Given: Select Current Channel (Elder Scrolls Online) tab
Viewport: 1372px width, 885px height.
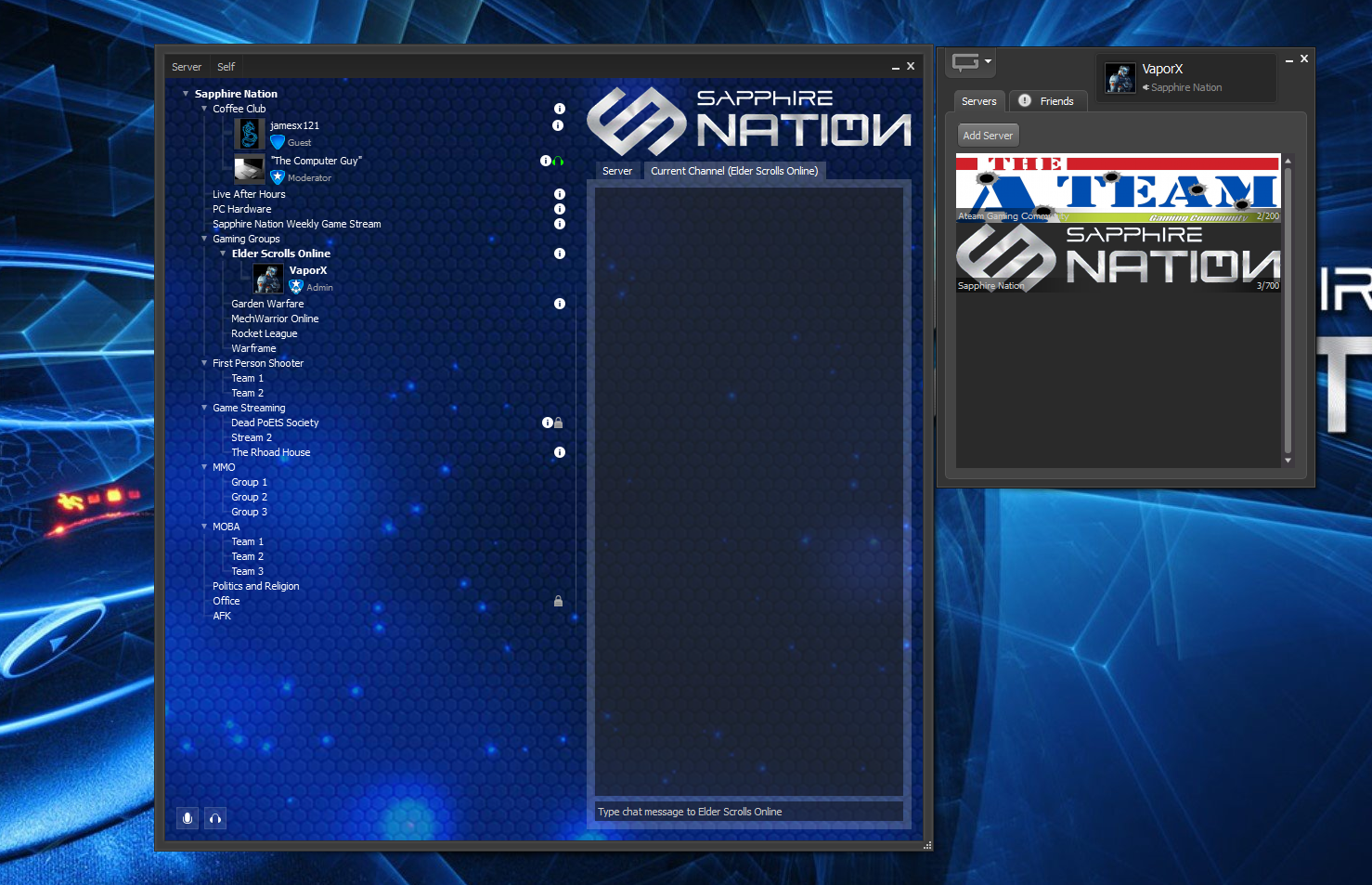Looking at the screenshot, I should click(x=734, y=171).
